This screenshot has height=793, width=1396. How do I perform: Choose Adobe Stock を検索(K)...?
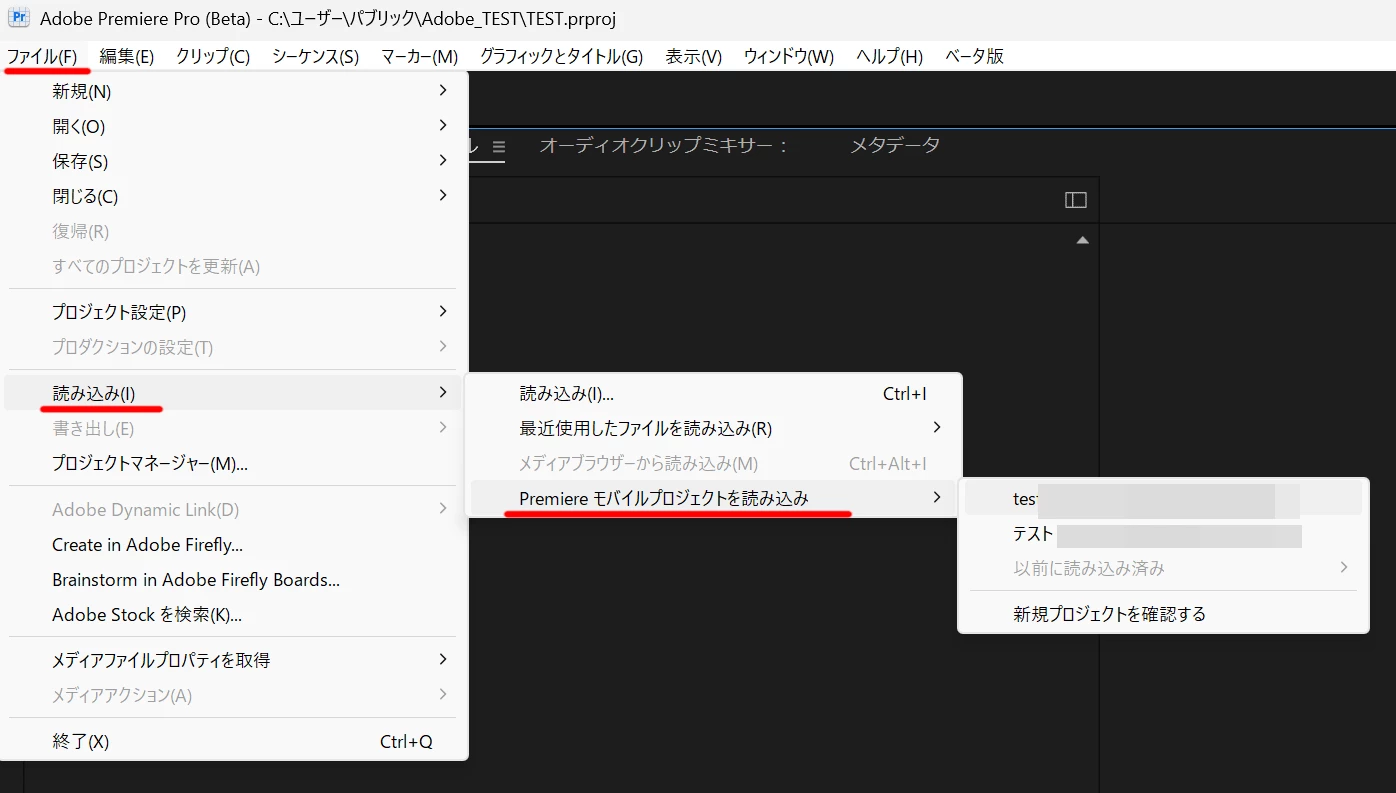[x=234, y=615]
